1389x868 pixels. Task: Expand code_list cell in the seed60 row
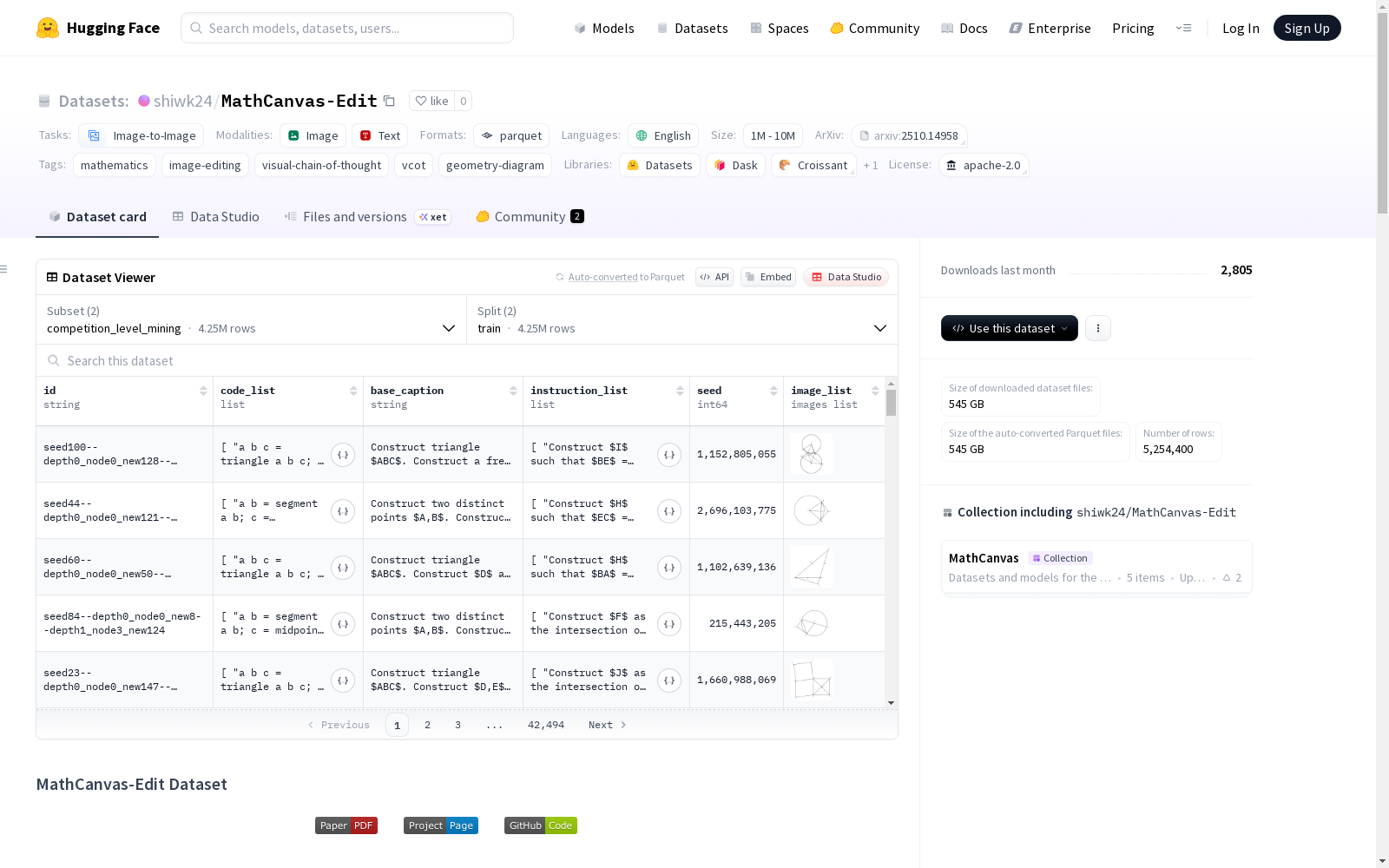(343, 568)
